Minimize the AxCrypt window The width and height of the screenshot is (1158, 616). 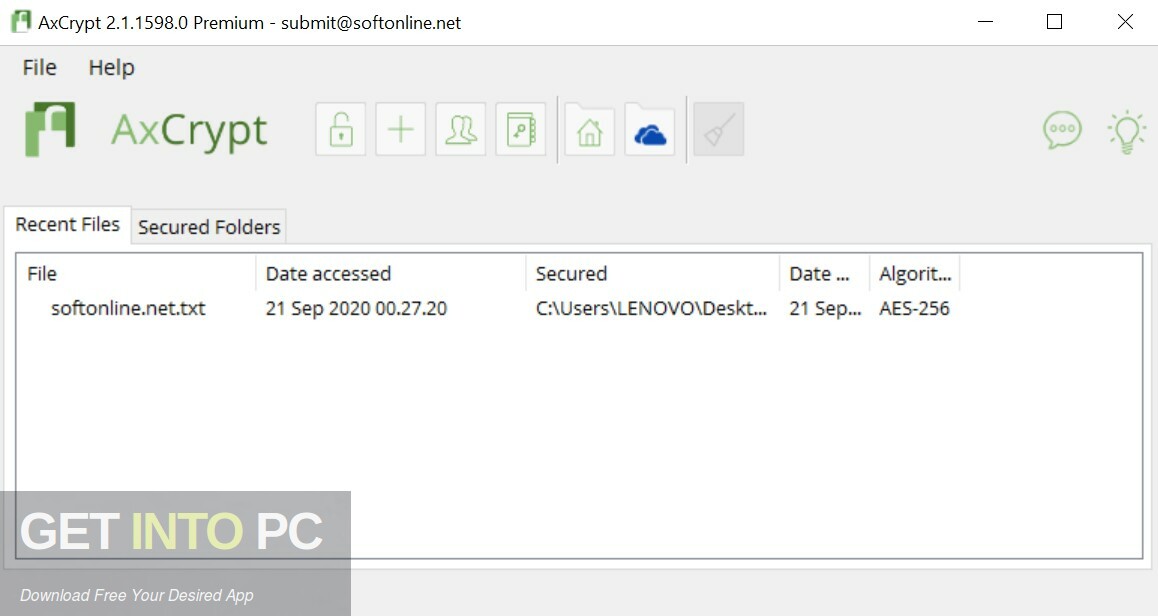coord(985,22)
